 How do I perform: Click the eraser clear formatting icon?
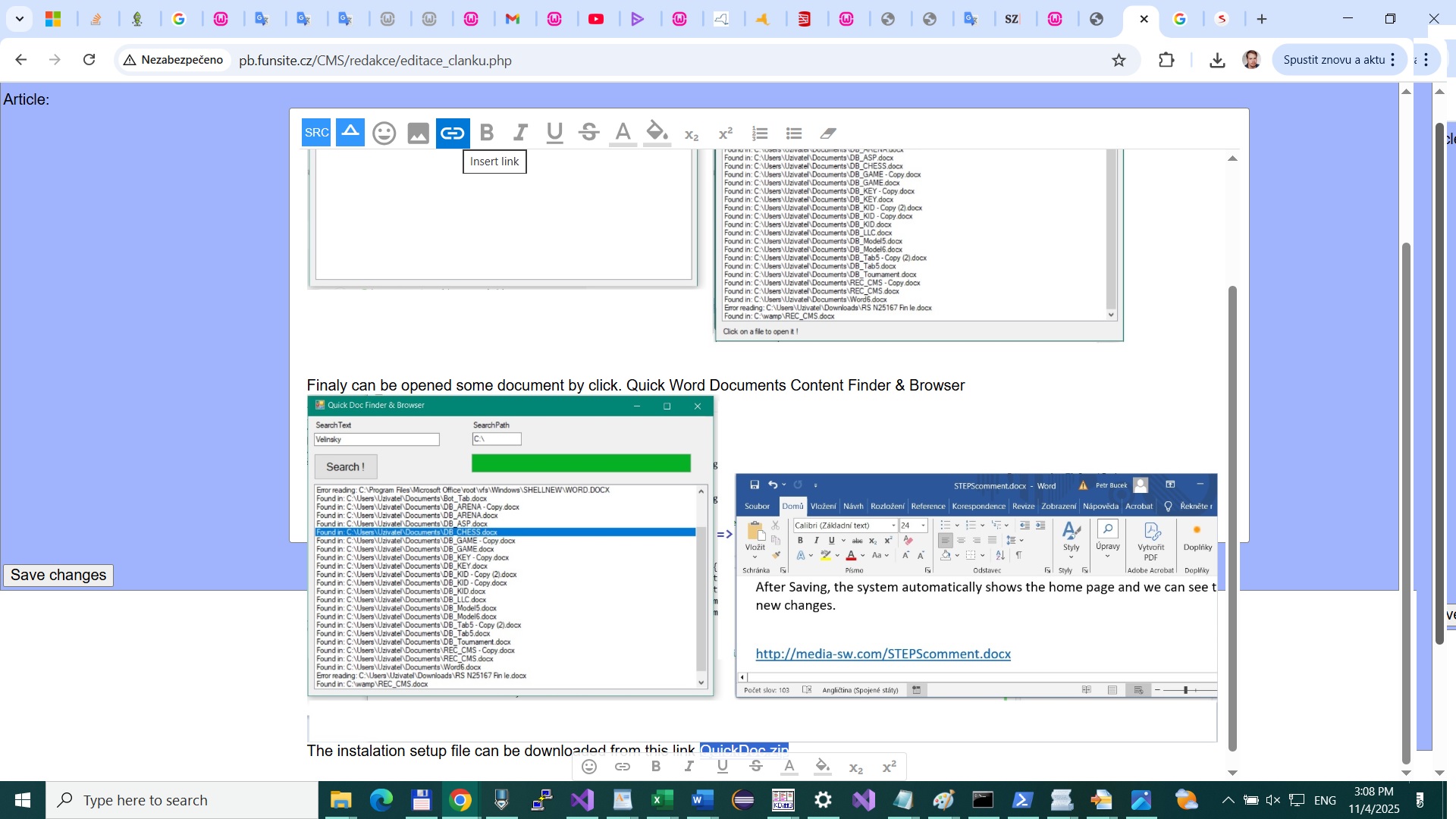(x=828, y=133)
